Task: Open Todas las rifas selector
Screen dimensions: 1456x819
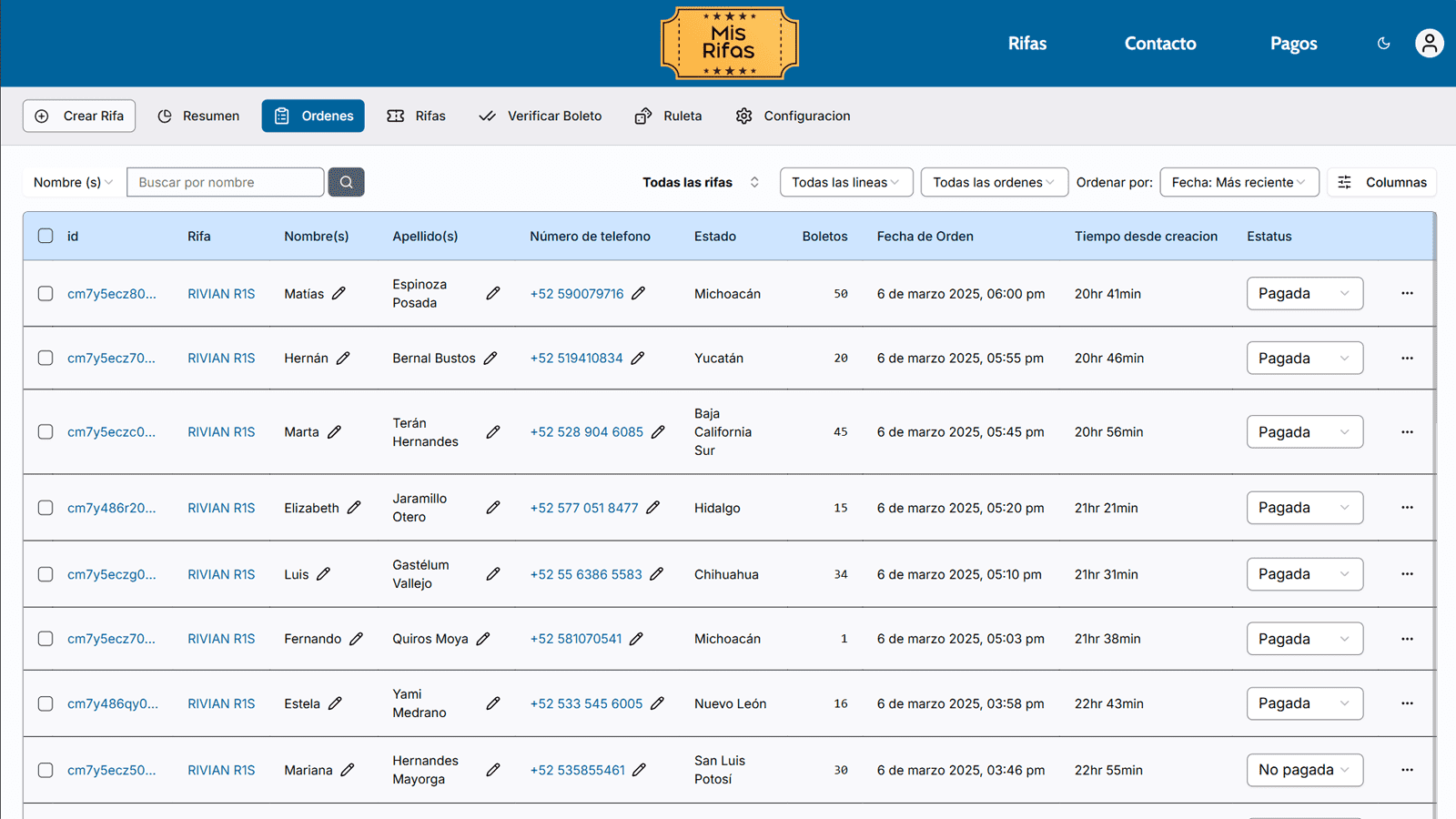Action: pyautogui.click(x=701, y=182)
